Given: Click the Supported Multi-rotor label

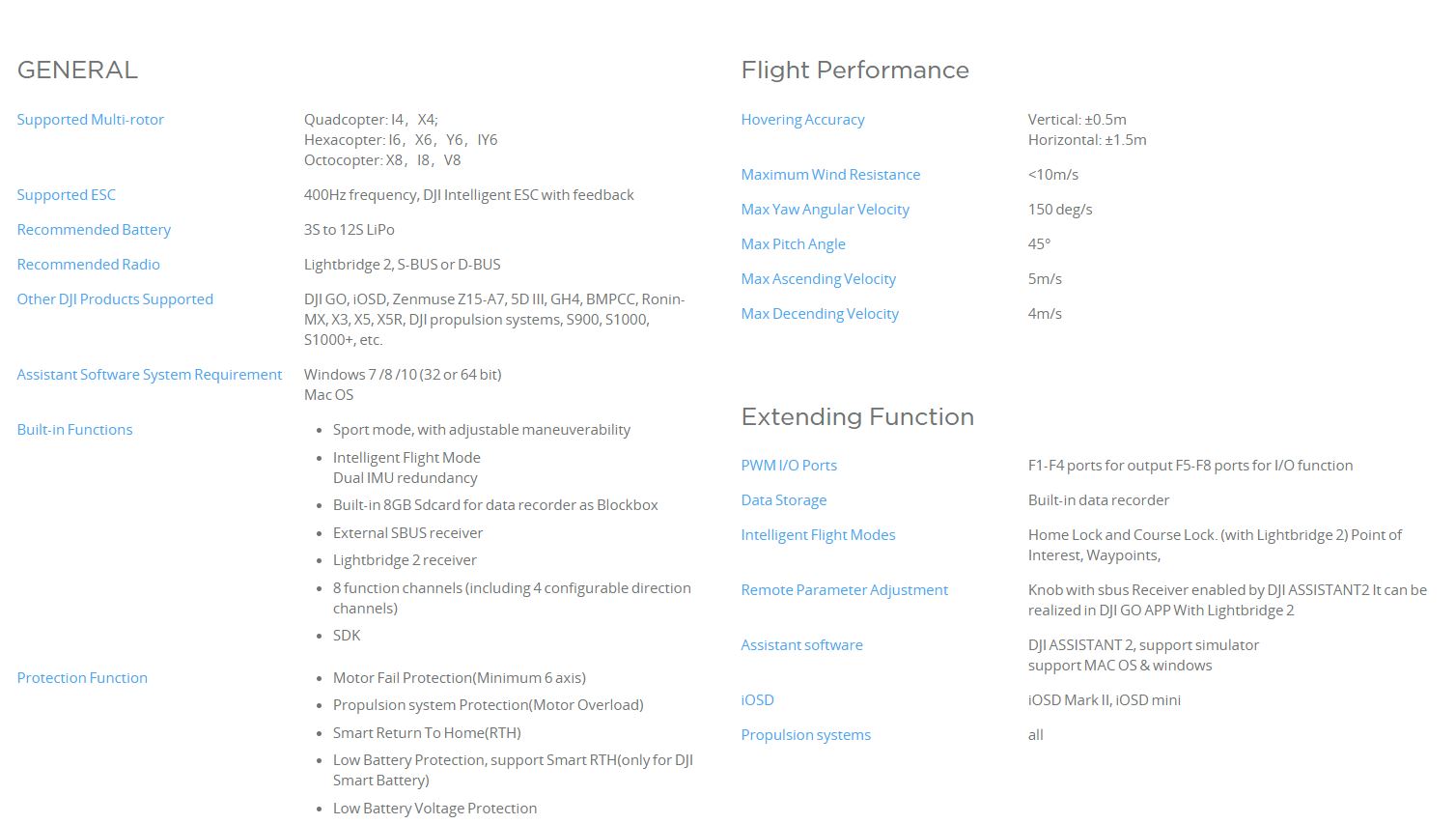Looking at the screenshot, I should (90, 120).
